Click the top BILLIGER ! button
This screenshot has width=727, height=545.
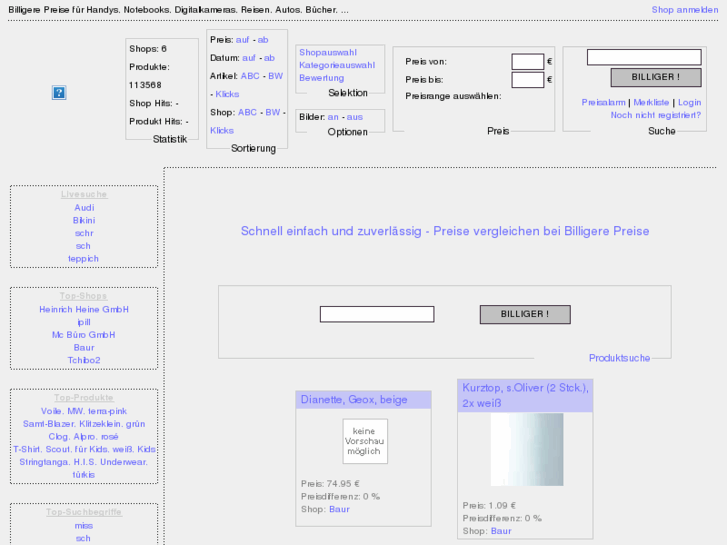pyautogui.click(x=656, y=77)
